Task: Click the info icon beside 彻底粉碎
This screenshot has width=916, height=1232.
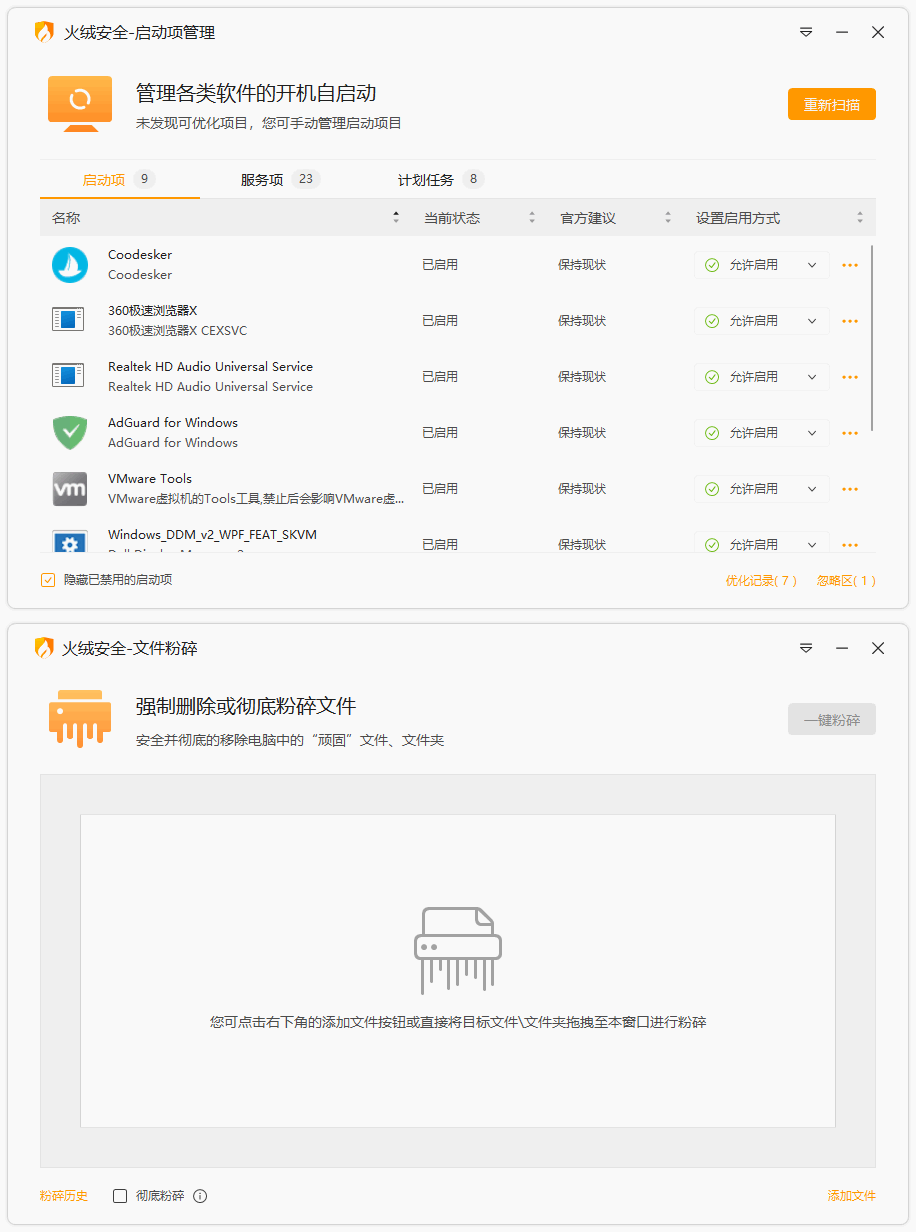Action: click(200, 1196)
